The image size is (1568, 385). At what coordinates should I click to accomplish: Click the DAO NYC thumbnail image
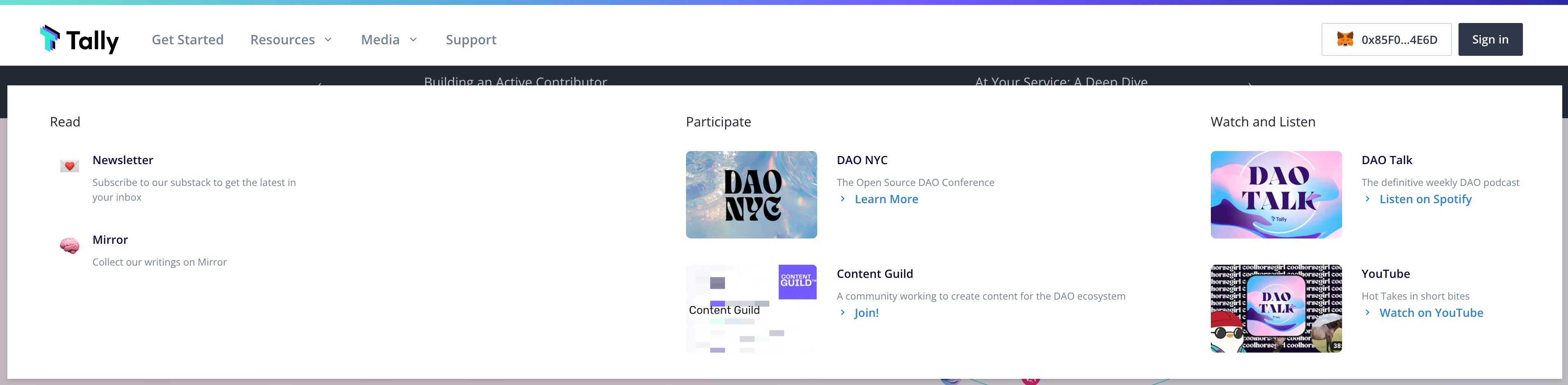pyautogui.click(x=751, y=194)
